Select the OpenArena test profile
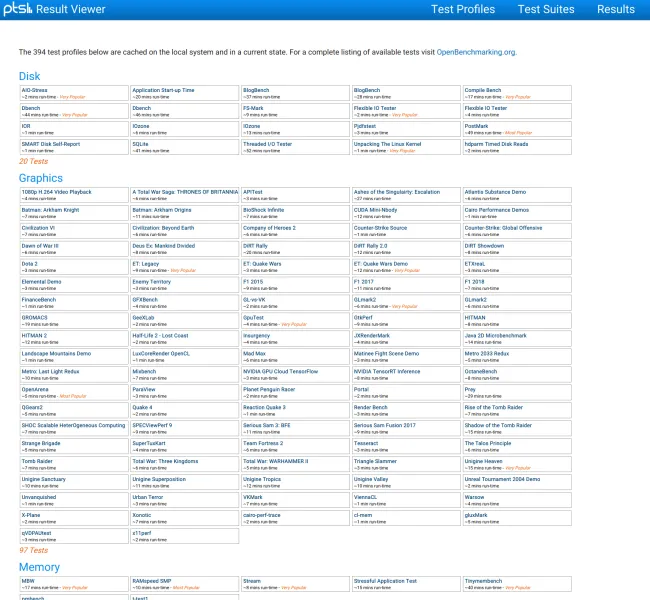650x600 pixels. [74, 392]
